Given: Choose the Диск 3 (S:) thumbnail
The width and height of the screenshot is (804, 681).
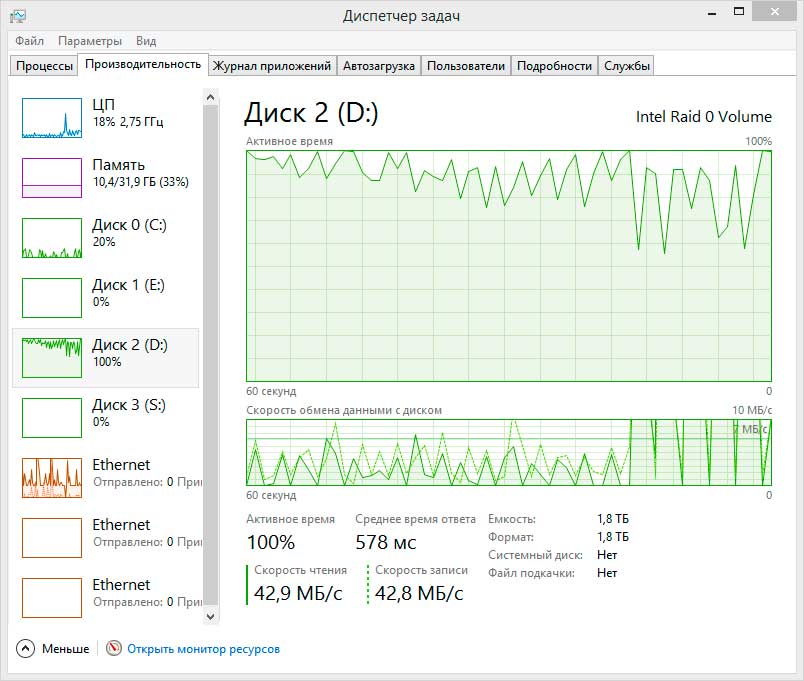Looking at the screenshot, I should pyautogui.click(x=52, y=418).
